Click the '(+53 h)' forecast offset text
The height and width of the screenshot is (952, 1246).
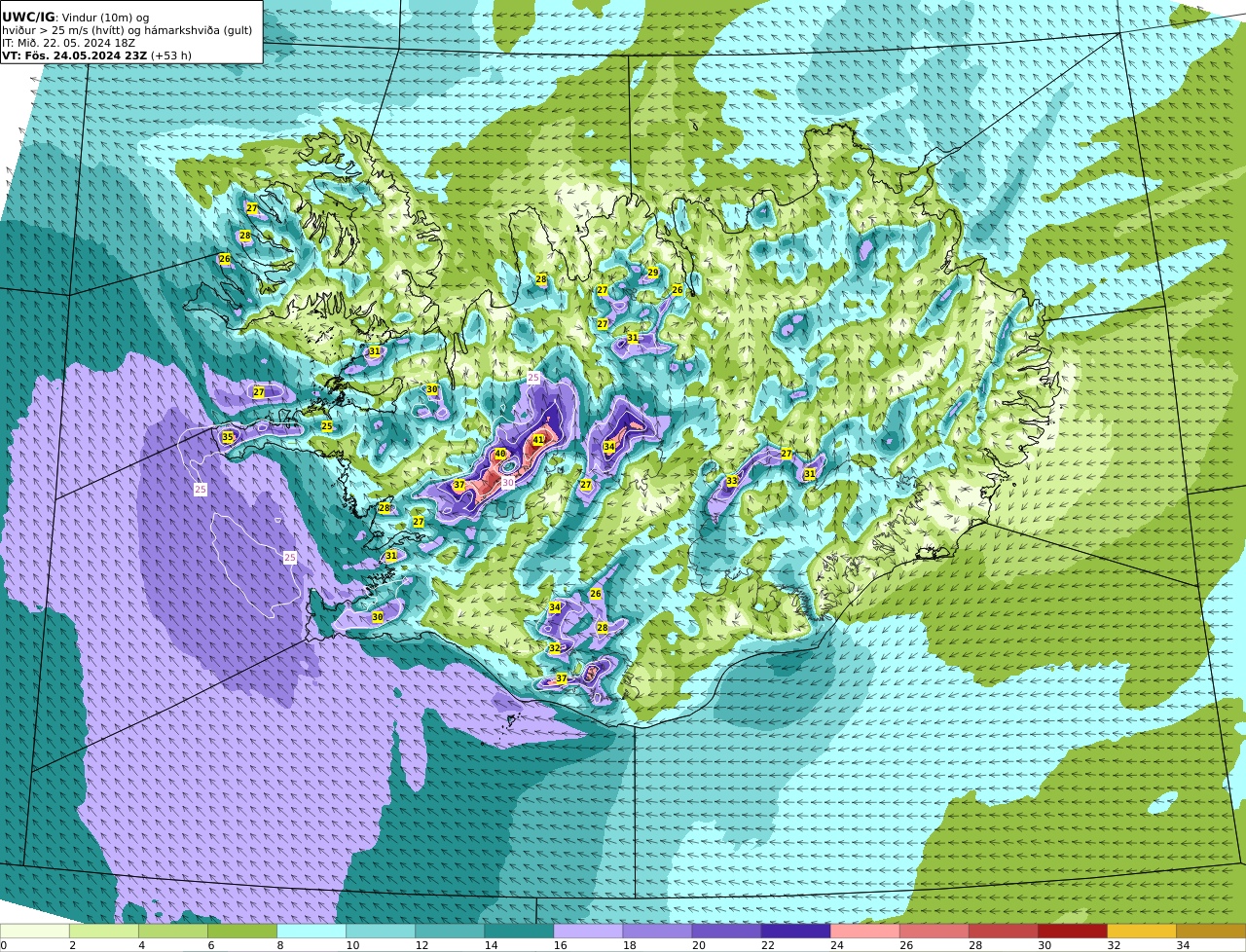[x=171, y=55]
